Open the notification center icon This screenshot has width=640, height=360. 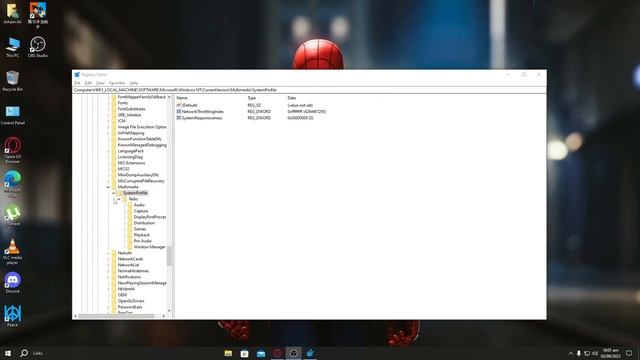629,353
